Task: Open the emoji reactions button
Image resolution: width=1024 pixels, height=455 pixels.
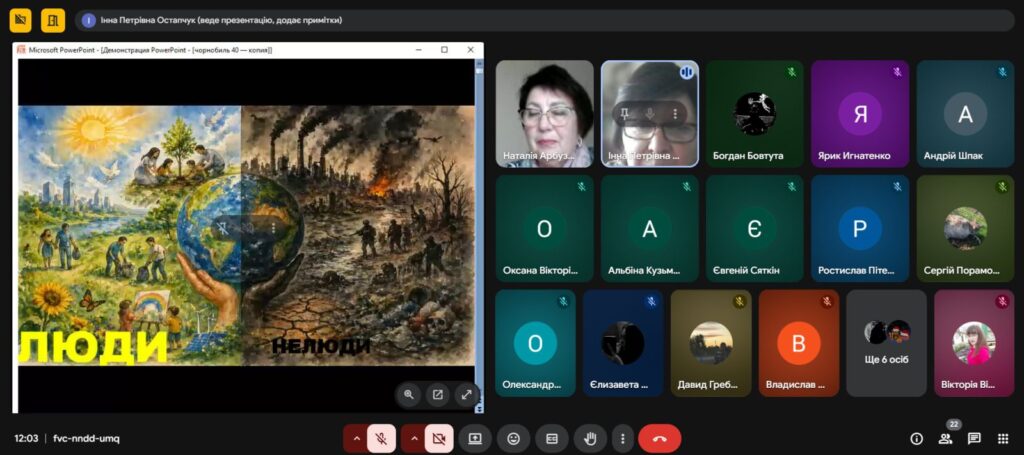Action: click(x=513, y=438)
